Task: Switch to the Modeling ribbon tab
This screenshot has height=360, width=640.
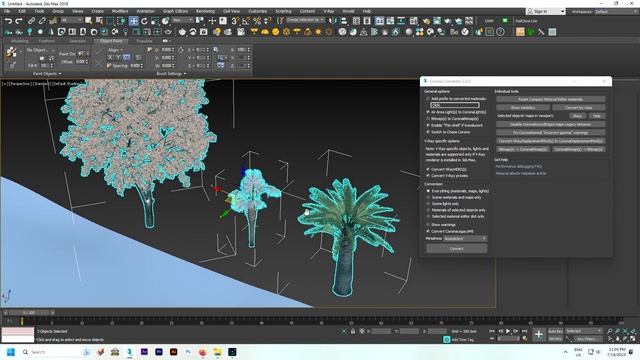Action: point(20,41)
